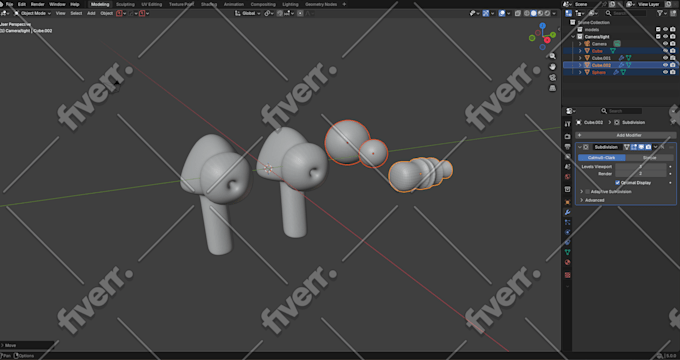
Task: Click the Levels Viewport value field
Action: tap(641, 167)
